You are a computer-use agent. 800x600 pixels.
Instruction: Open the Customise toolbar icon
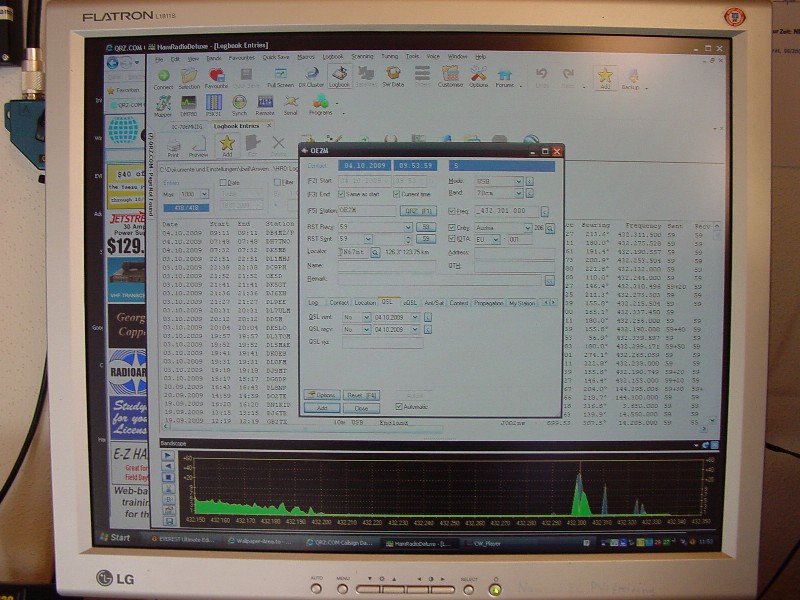[x=450, y=75]
